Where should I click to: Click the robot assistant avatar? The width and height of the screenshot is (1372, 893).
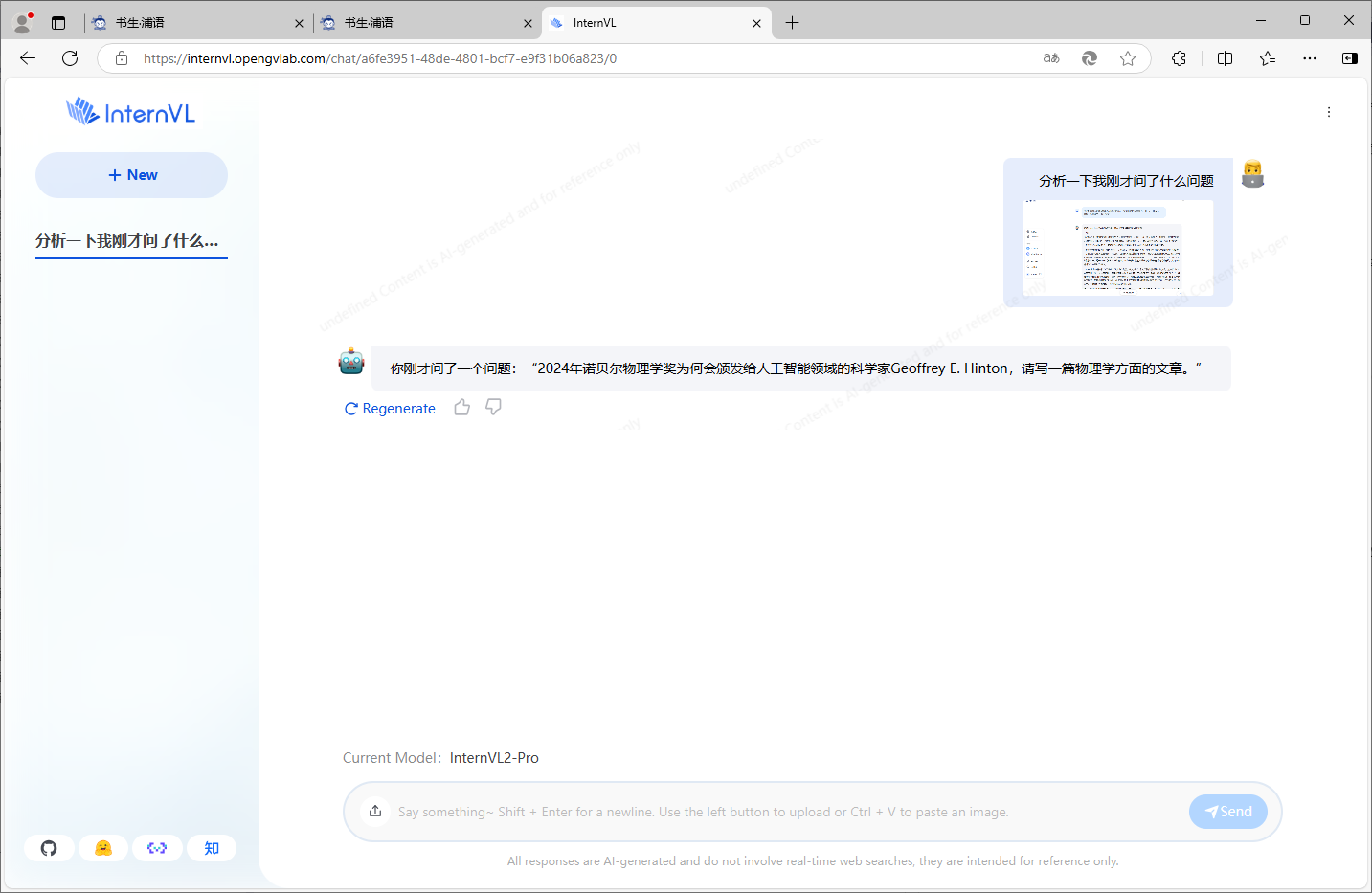351,361
